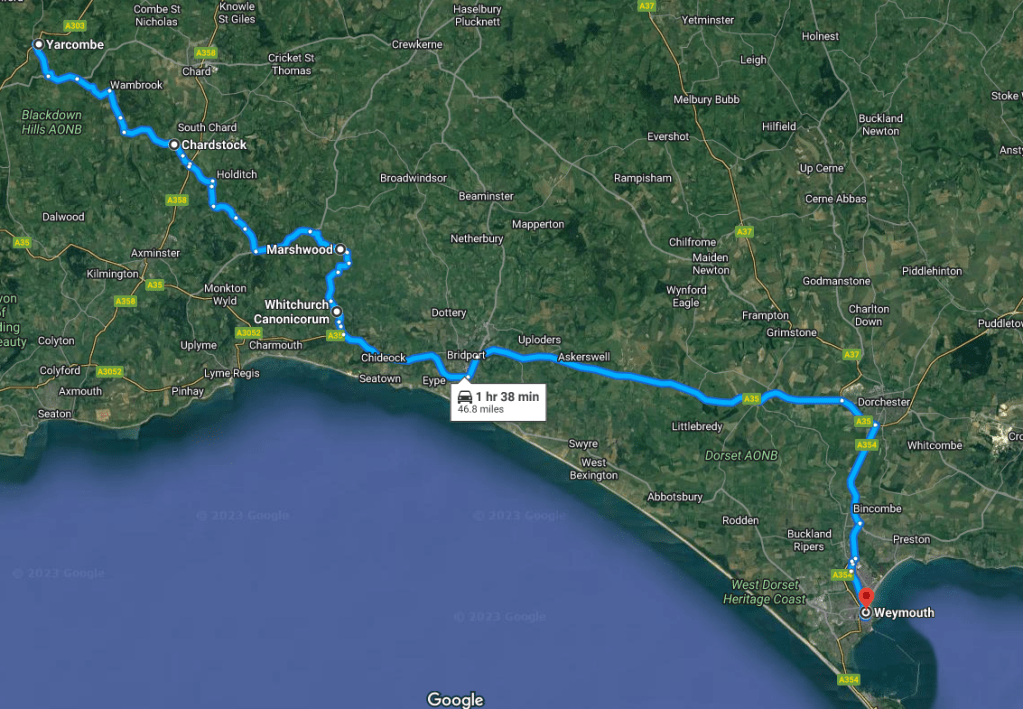Click the A303 road shield near Yarcombe

[75, 25]
